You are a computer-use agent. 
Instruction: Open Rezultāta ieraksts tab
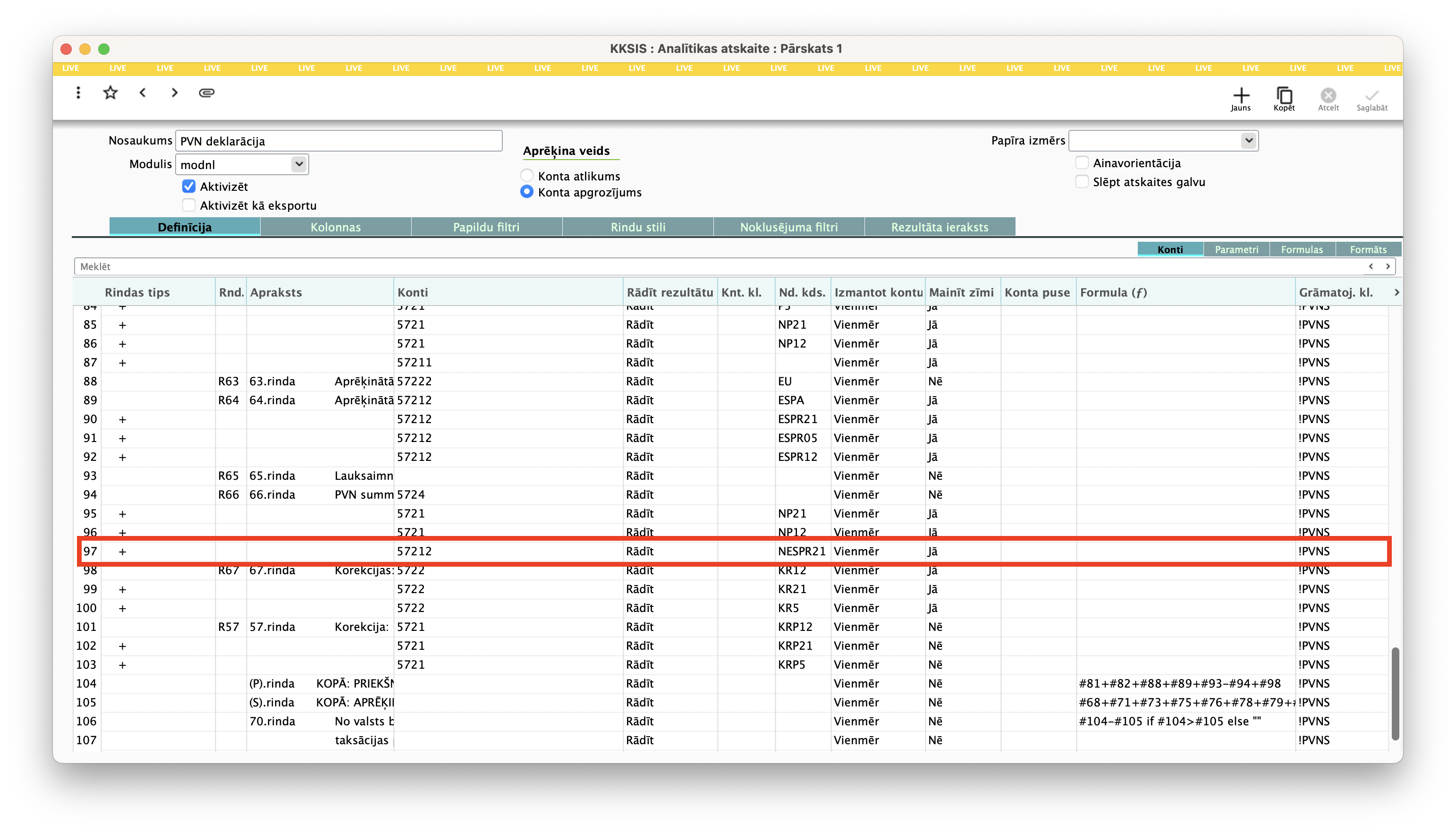[940, 227]
